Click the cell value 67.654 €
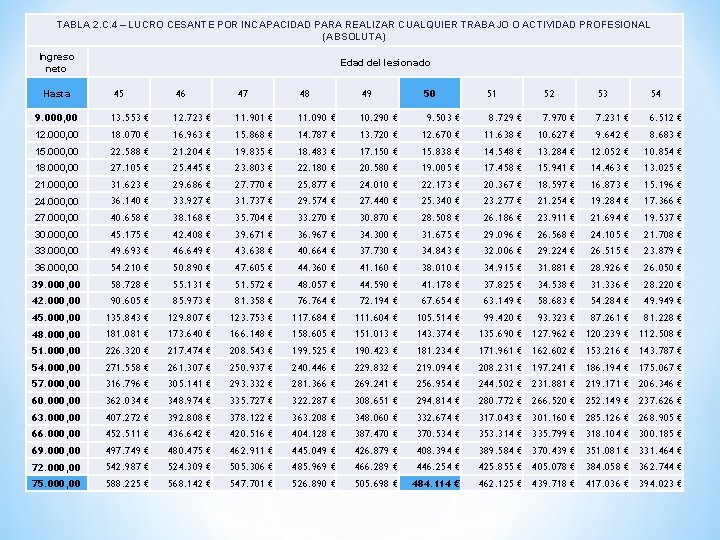The image size is (720, 540). pos(440,301)
